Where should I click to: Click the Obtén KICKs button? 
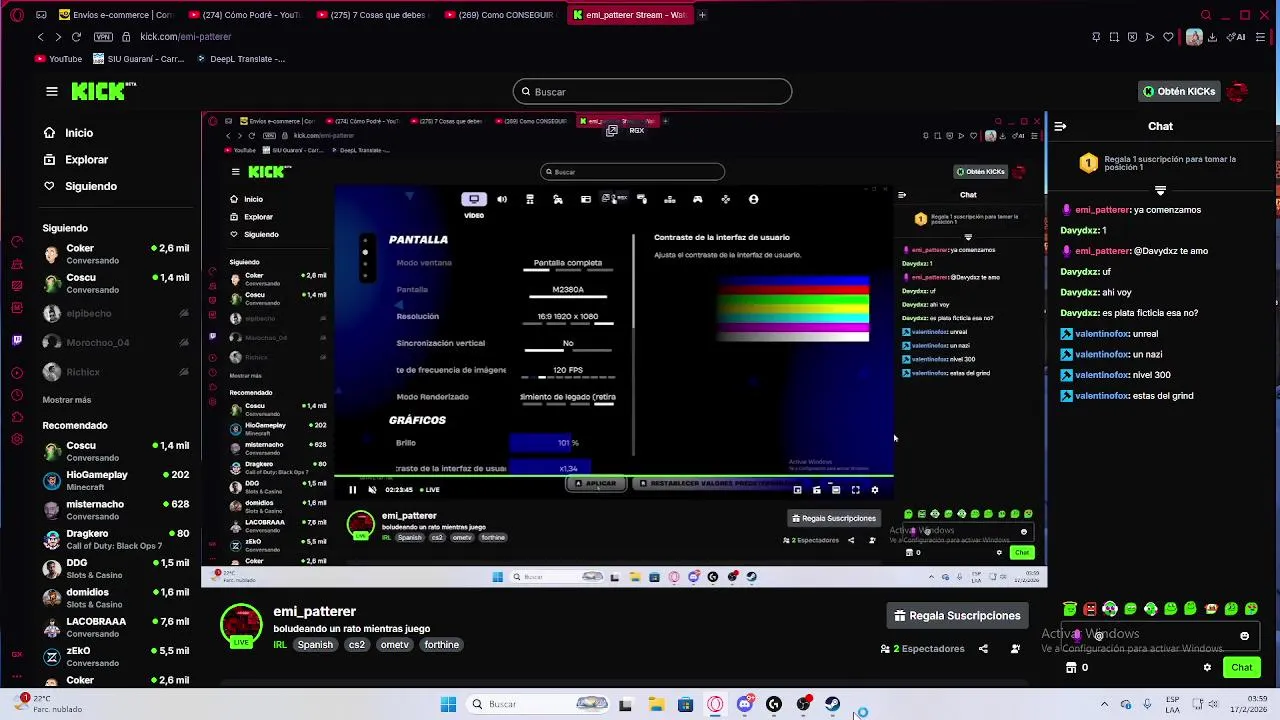pyautogui.click(x=1179, y=91)
